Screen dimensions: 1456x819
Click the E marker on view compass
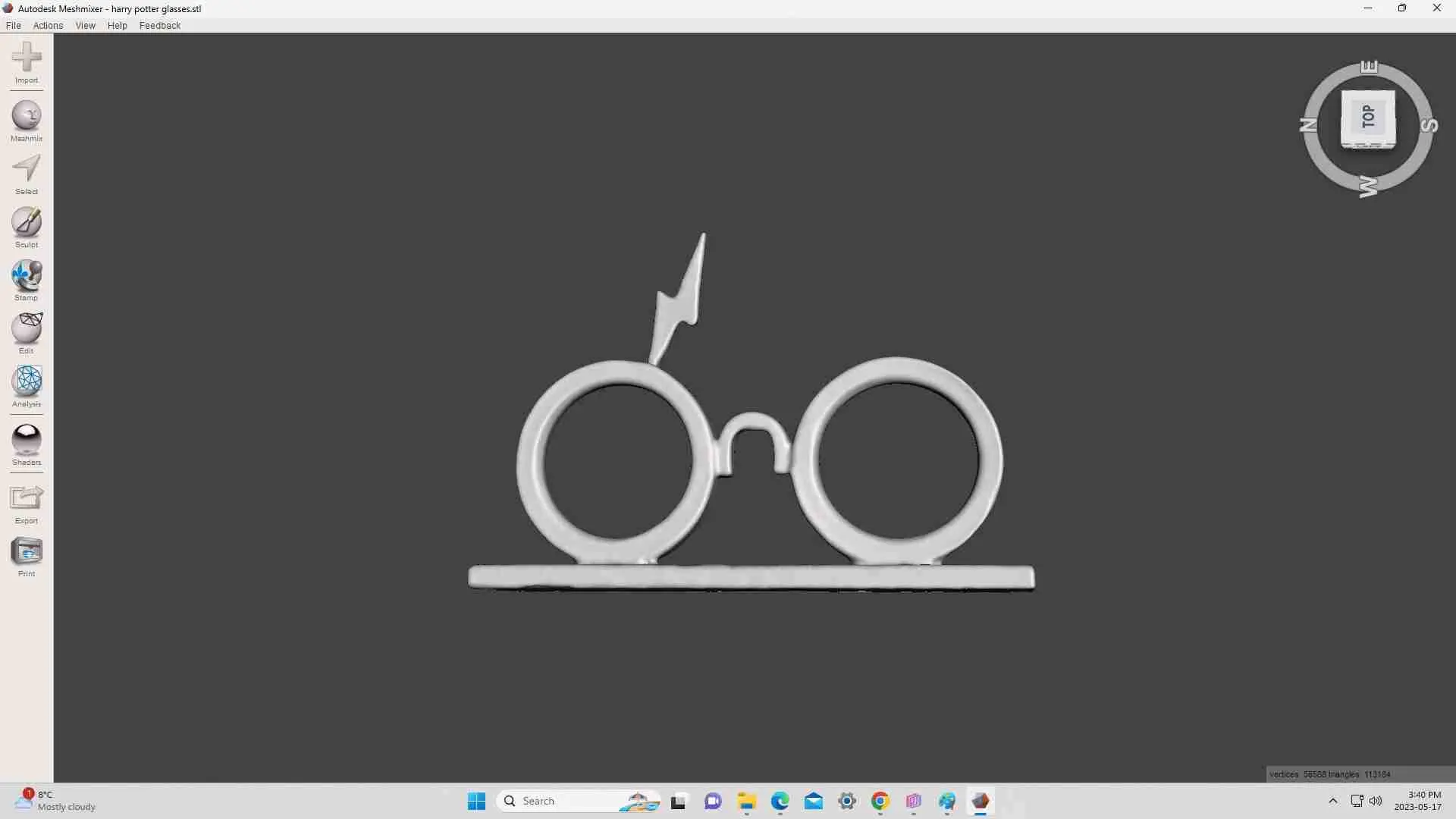pyautogui.click(x=1369, y=67)
